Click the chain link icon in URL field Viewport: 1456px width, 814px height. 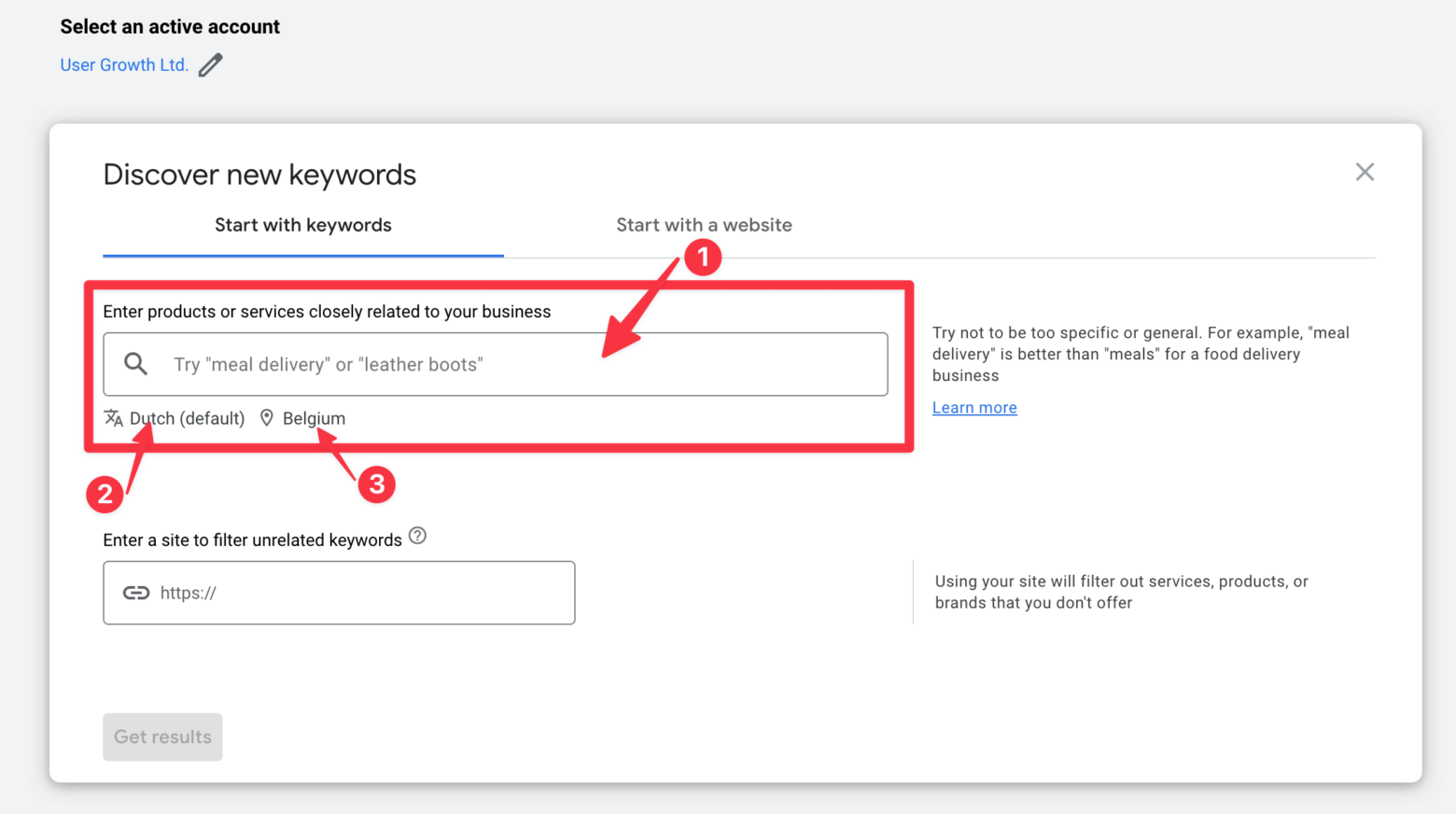click(x=136, y=592)
